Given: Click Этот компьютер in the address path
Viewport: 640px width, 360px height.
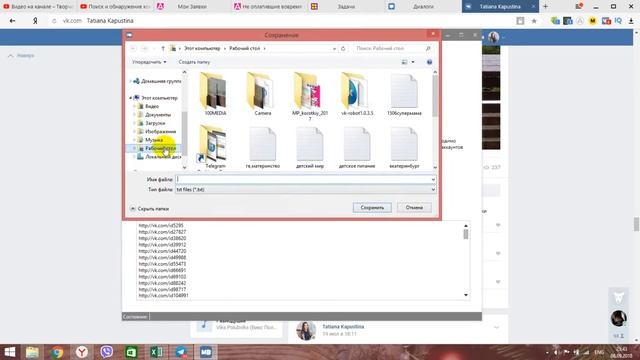Looking at the screenshot, I should pos(202,49).
